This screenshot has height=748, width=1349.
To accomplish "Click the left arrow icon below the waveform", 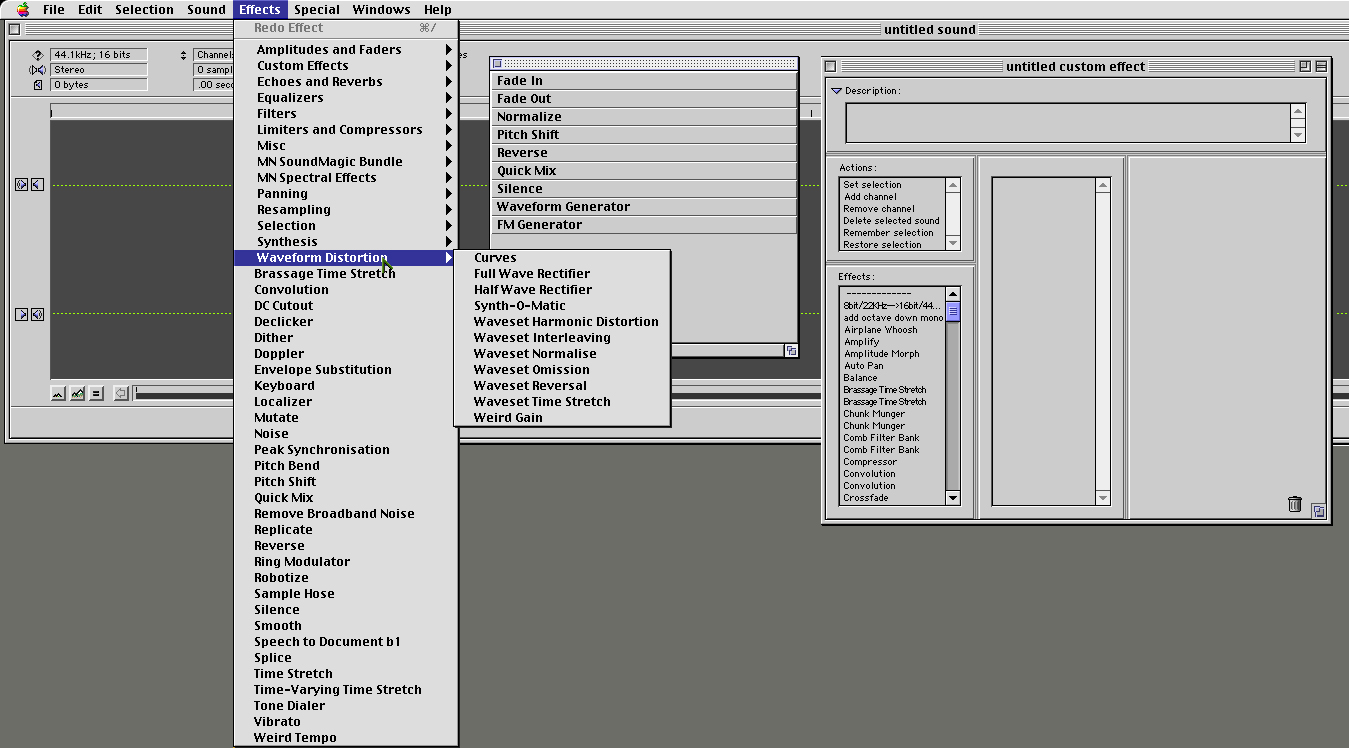I will tap(121, 394).
